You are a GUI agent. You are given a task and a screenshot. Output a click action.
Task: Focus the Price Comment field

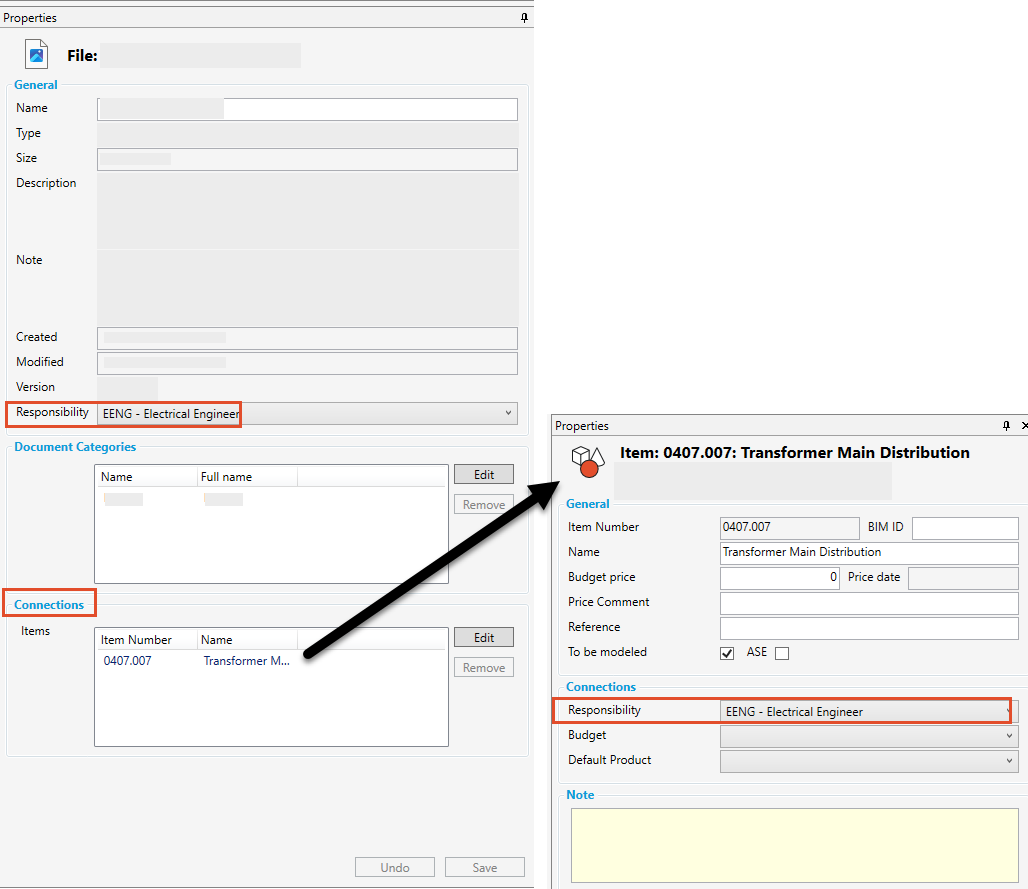[x=868, y=603]
